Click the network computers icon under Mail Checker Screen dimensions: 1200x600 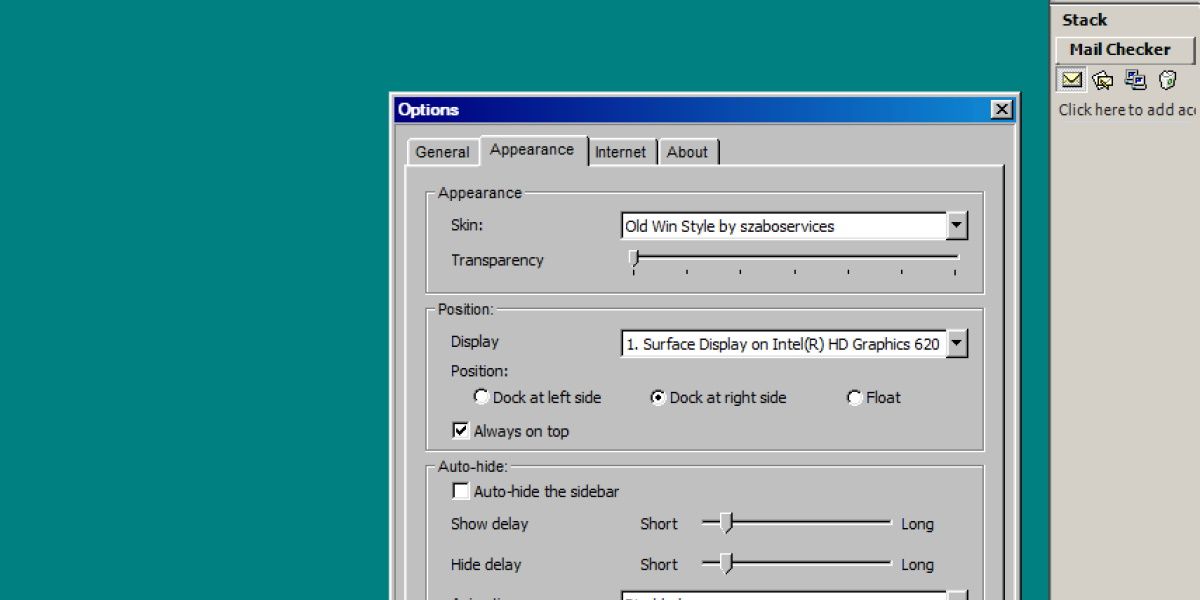pyautogui.click(x=1135, y=80)
